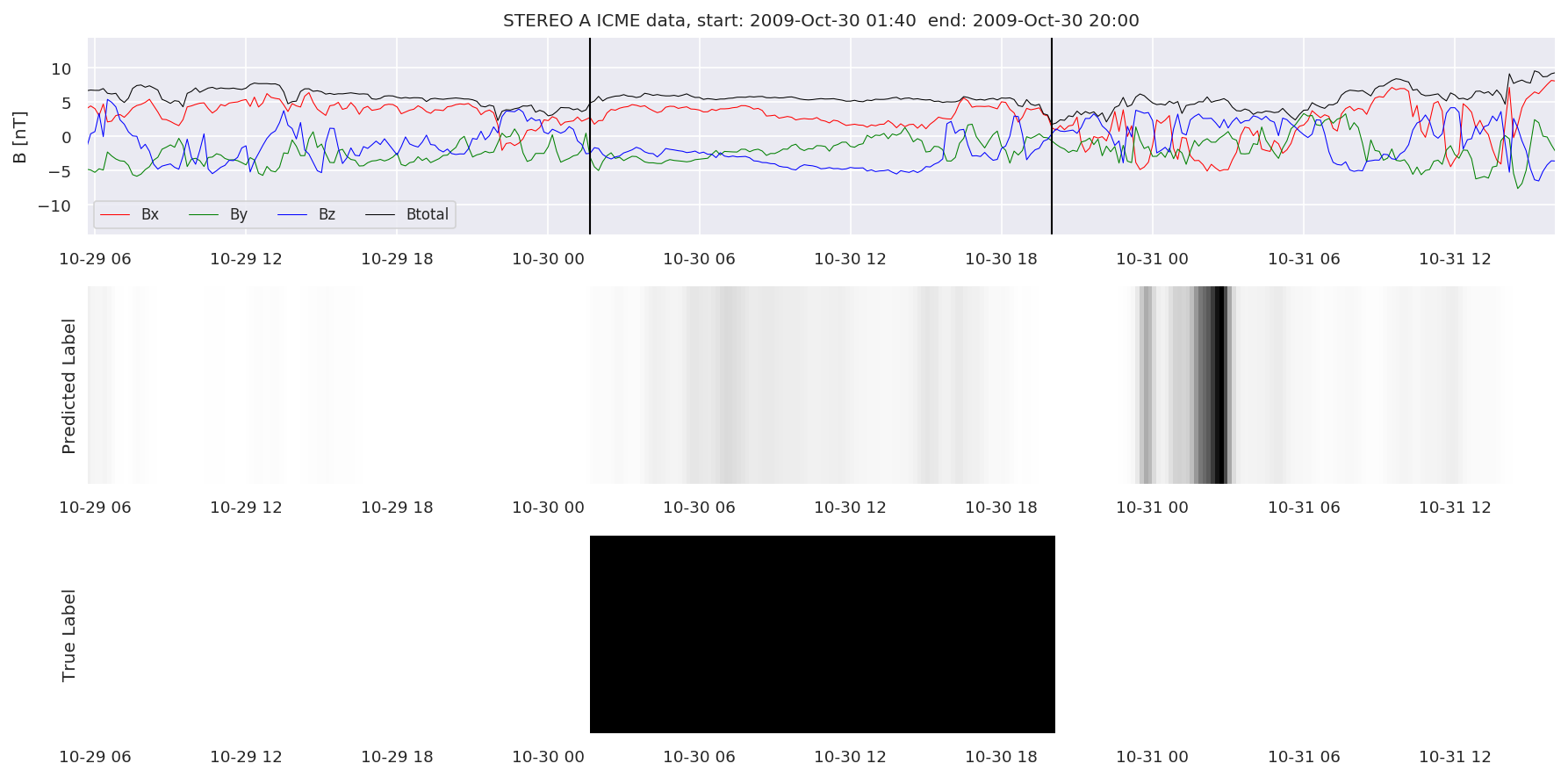Click the Predicted Label axis title
The width and height of the screenshot is (1568, 778).
point(69,385)
